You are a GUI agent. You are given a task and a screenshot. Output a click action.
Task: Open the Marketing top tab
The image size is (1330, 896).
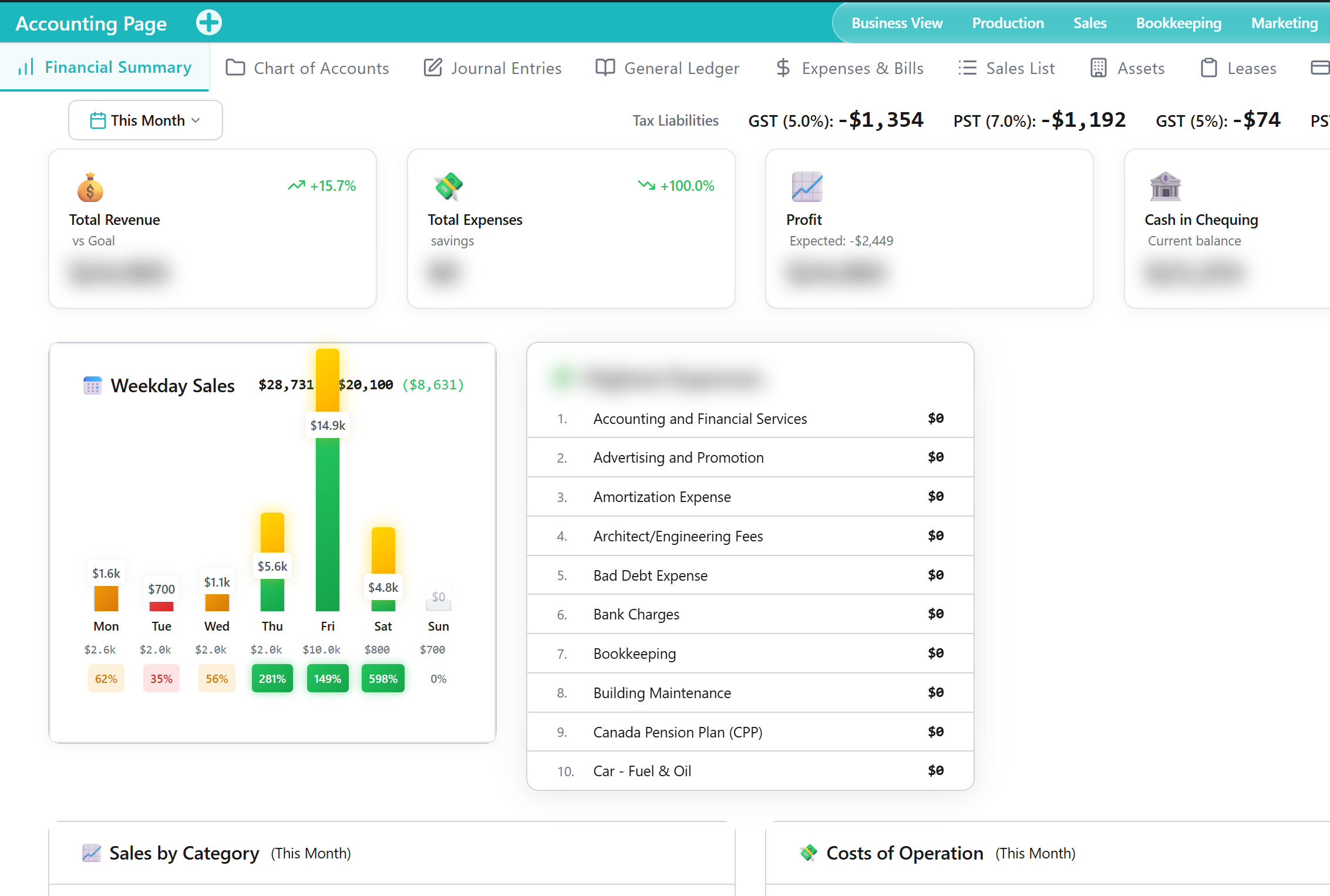pyautogui.click(x=1284, y=23)
